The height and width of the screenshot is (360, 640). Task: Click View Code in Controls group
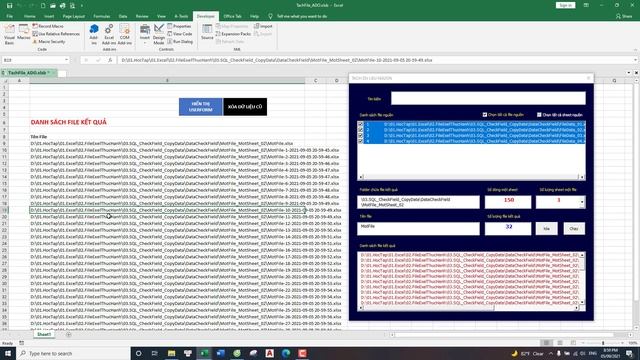click(180, 34)
